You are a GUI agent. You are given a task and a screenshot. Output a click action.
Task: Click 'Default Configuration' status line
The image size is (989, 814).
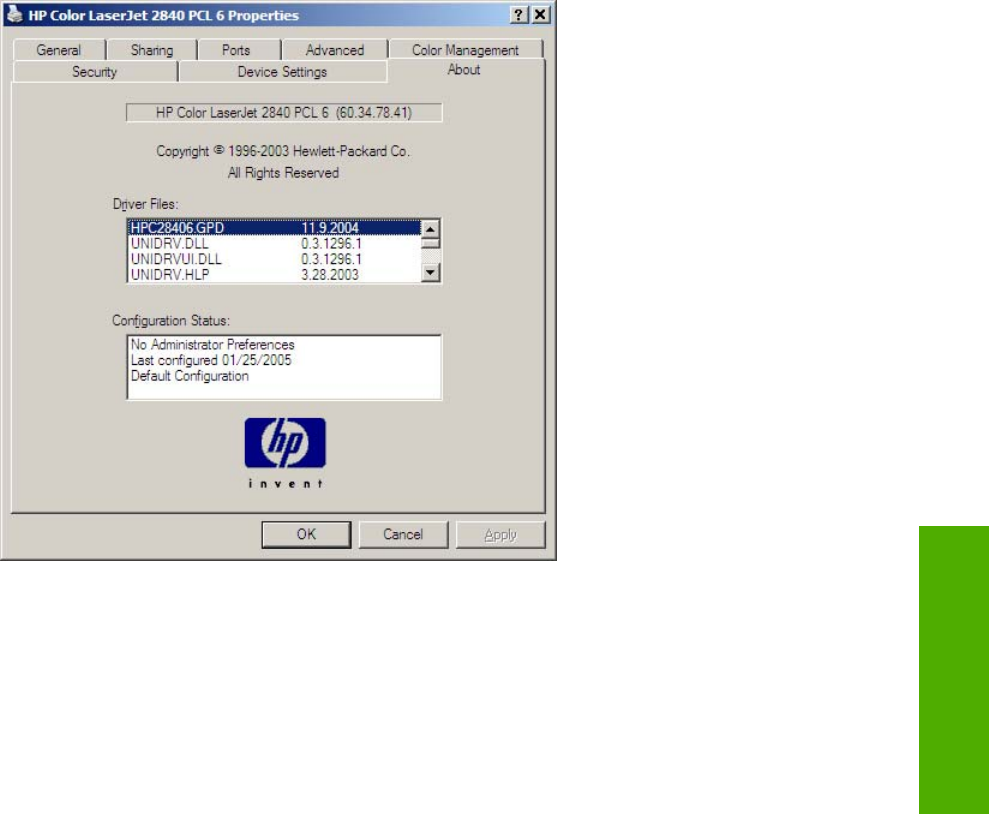tap(189, 376)
